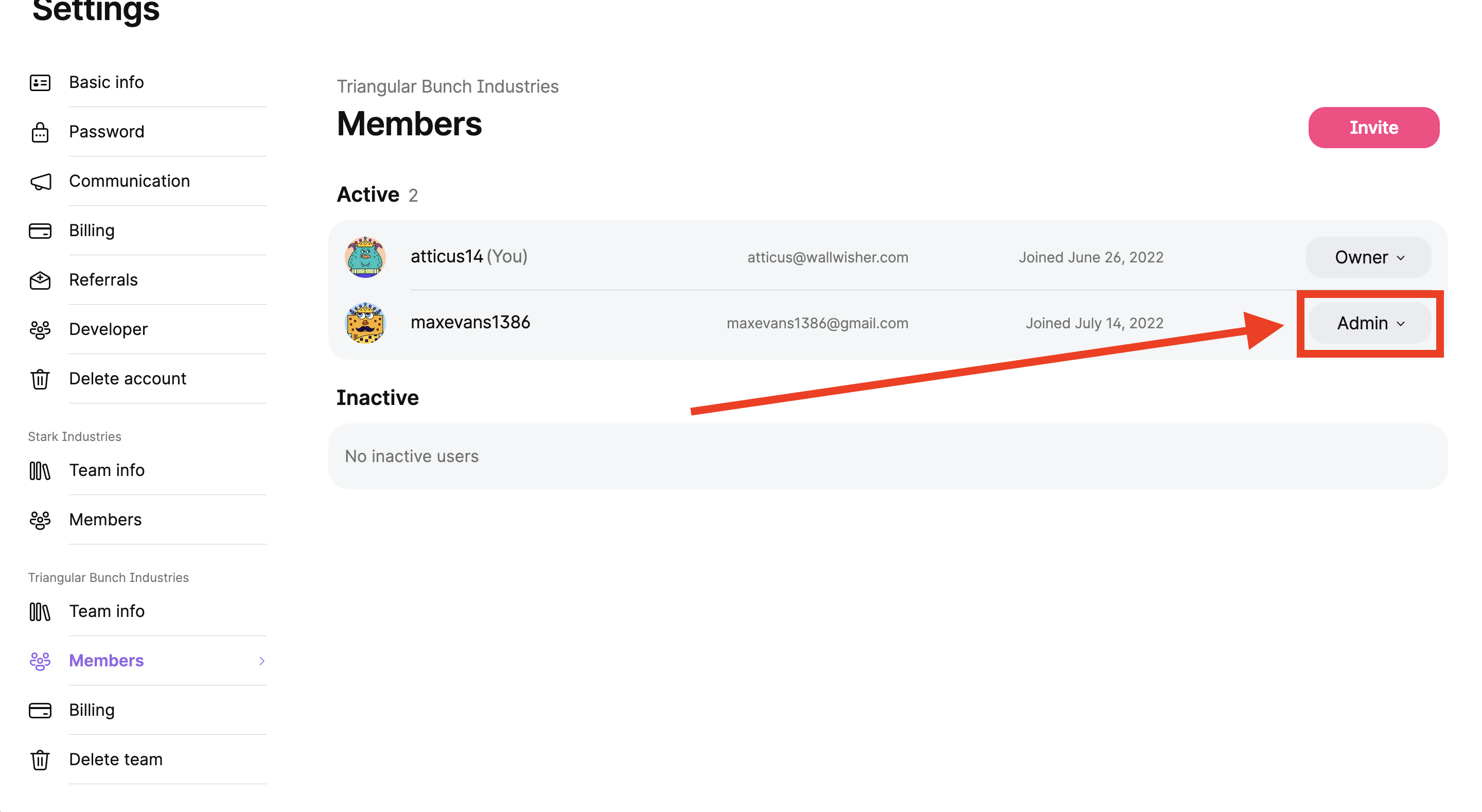Screen dimensions: 1482x812
Task: Click atticus14's avatar image
Action: coord(365,257)
